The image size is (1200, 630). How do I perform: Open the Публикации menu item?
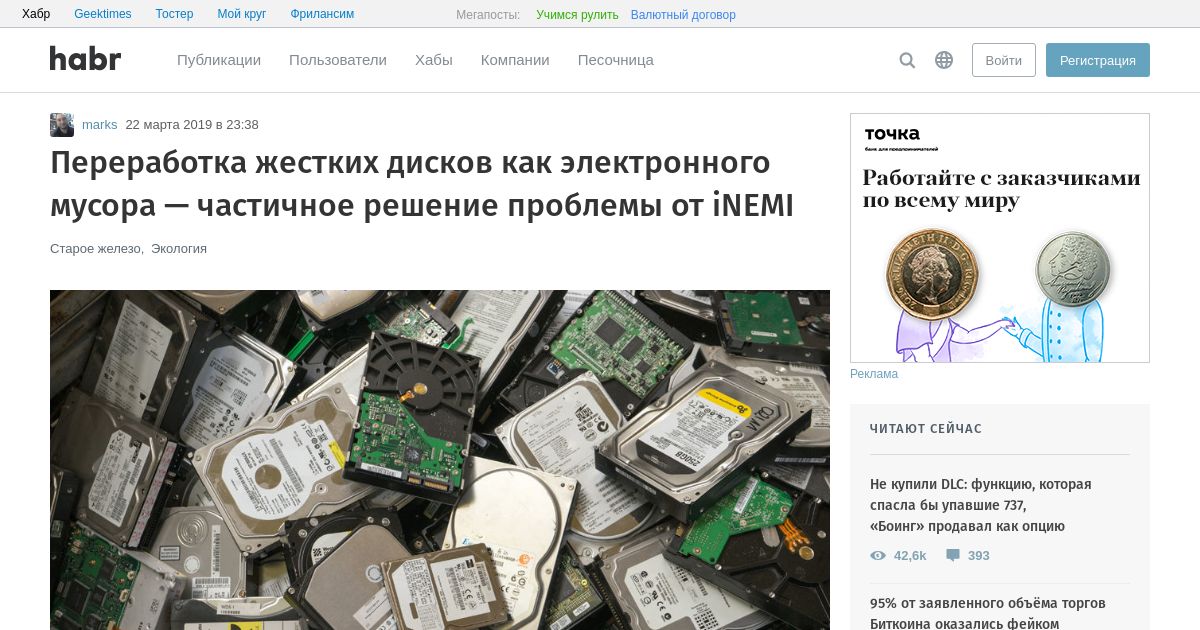click(219, 60)
